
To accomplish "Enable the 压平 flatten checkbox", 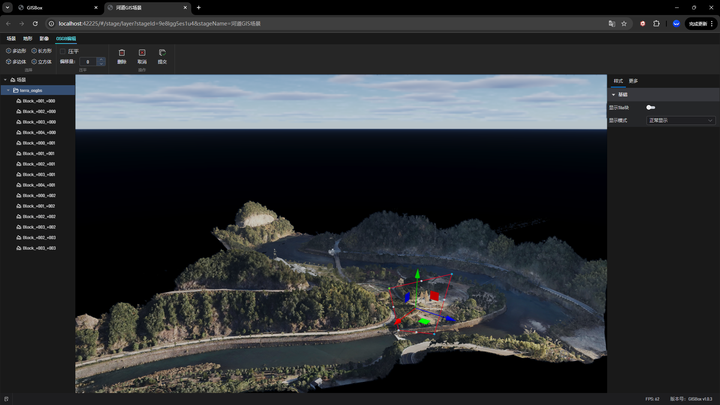I will (x=63, y=51).
